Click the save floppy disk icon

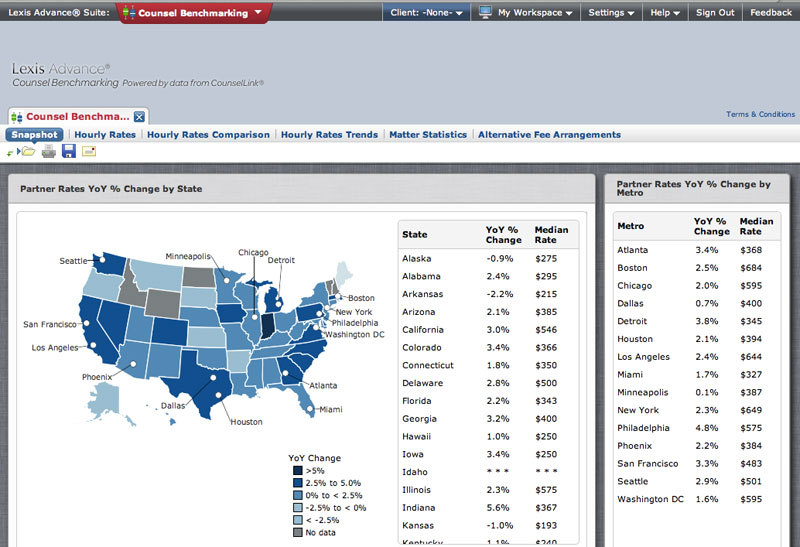(69, 151)
